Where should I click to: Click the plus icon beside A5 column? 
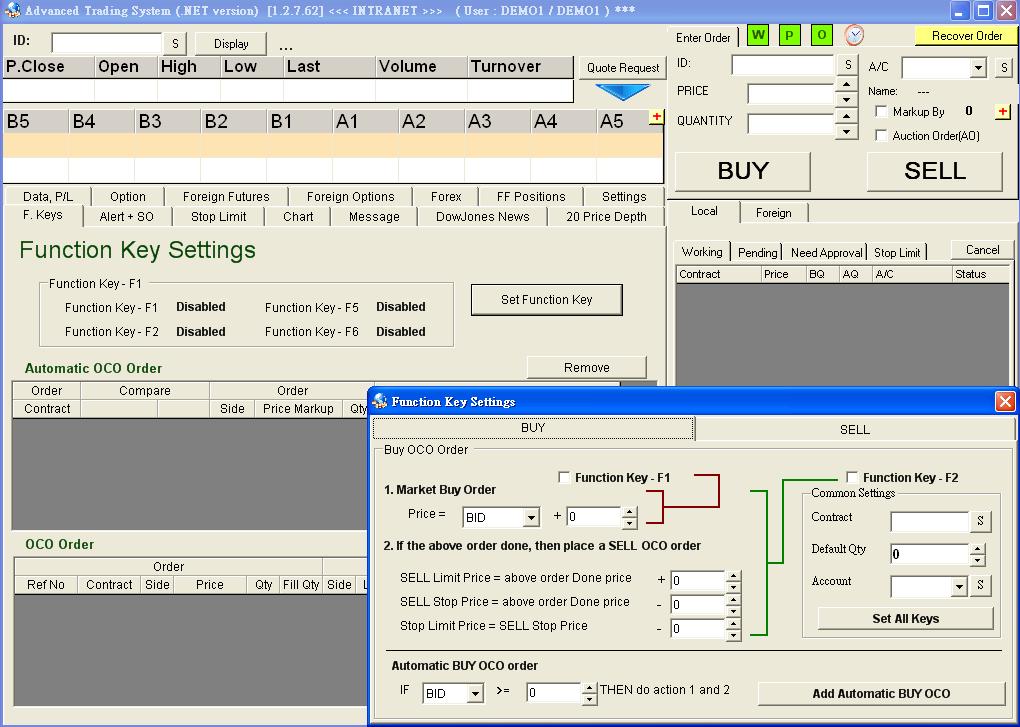656,117
